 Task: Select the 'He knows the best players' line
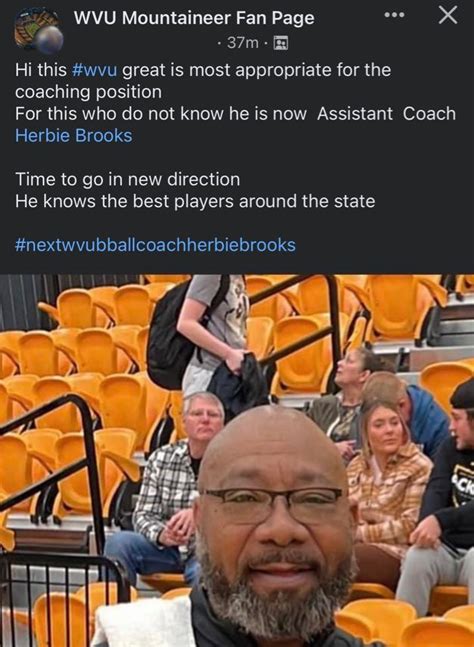tap(195, 201)
